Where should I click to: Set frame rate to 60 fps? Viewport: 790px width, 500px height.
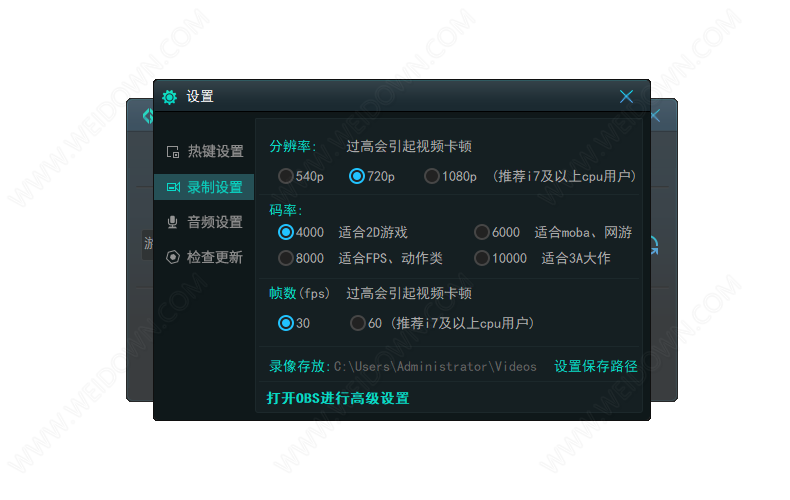point(358,323)
